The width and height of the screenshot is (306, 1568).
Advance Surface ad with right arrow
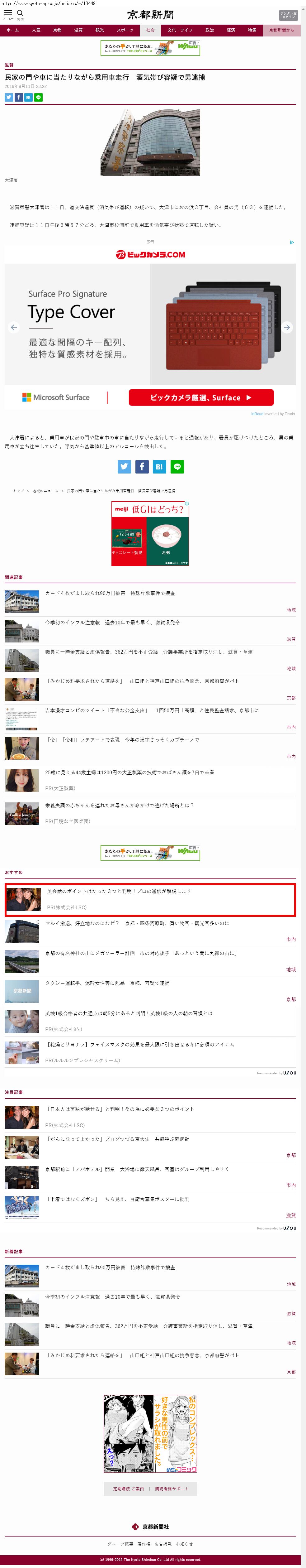tap(286, 328)
